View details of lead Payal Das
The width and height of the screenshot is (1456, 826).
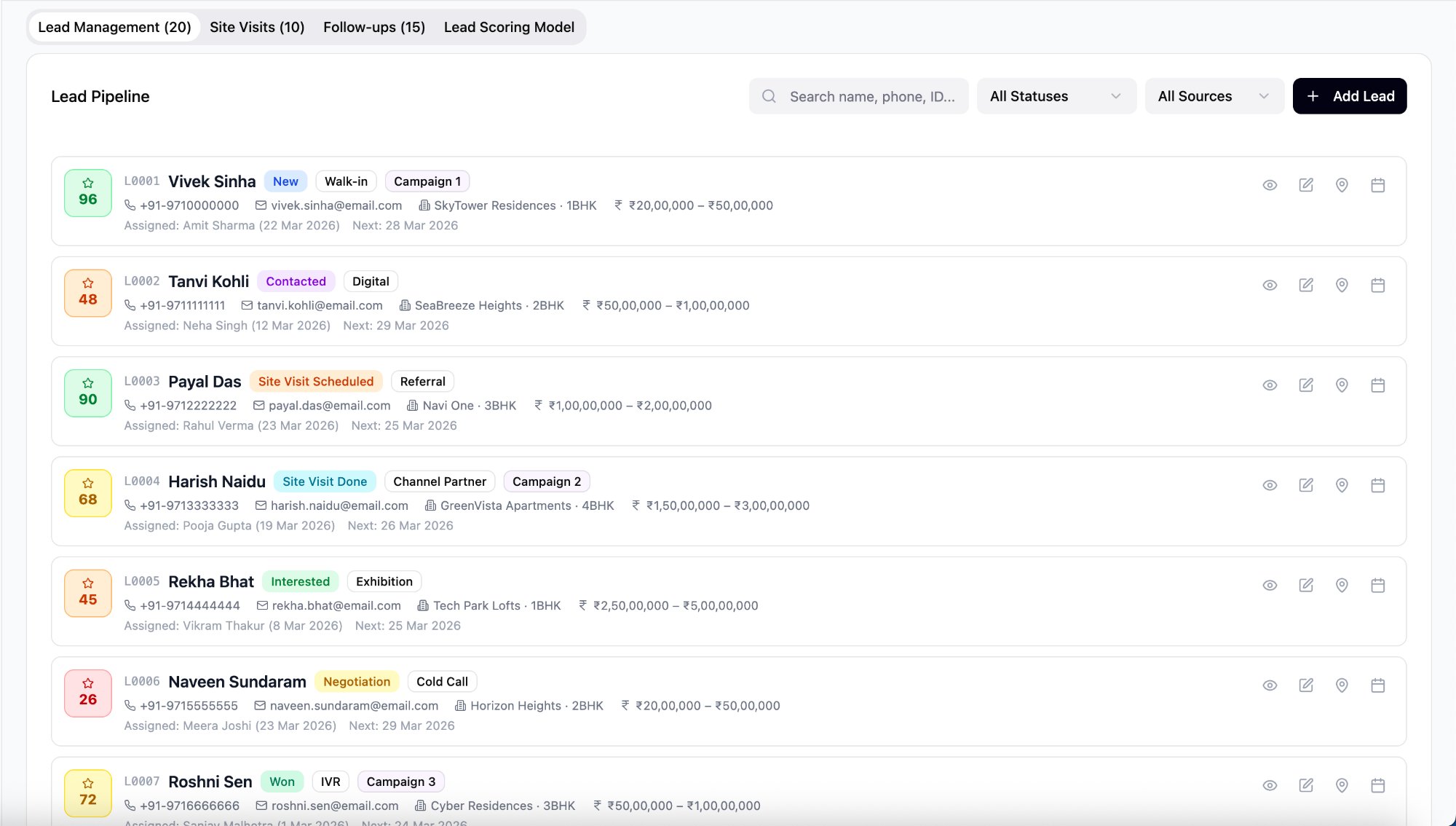pos(1270,385)
